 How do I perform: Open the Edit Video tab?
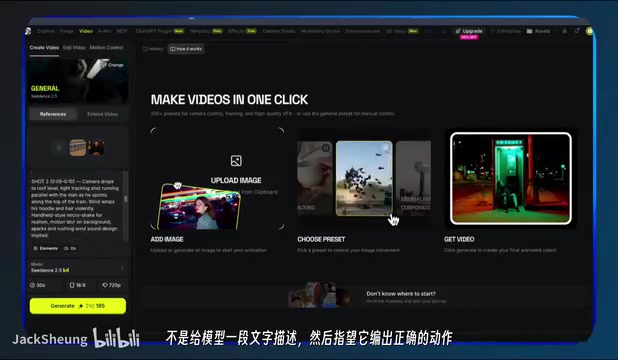click(74, 48)
